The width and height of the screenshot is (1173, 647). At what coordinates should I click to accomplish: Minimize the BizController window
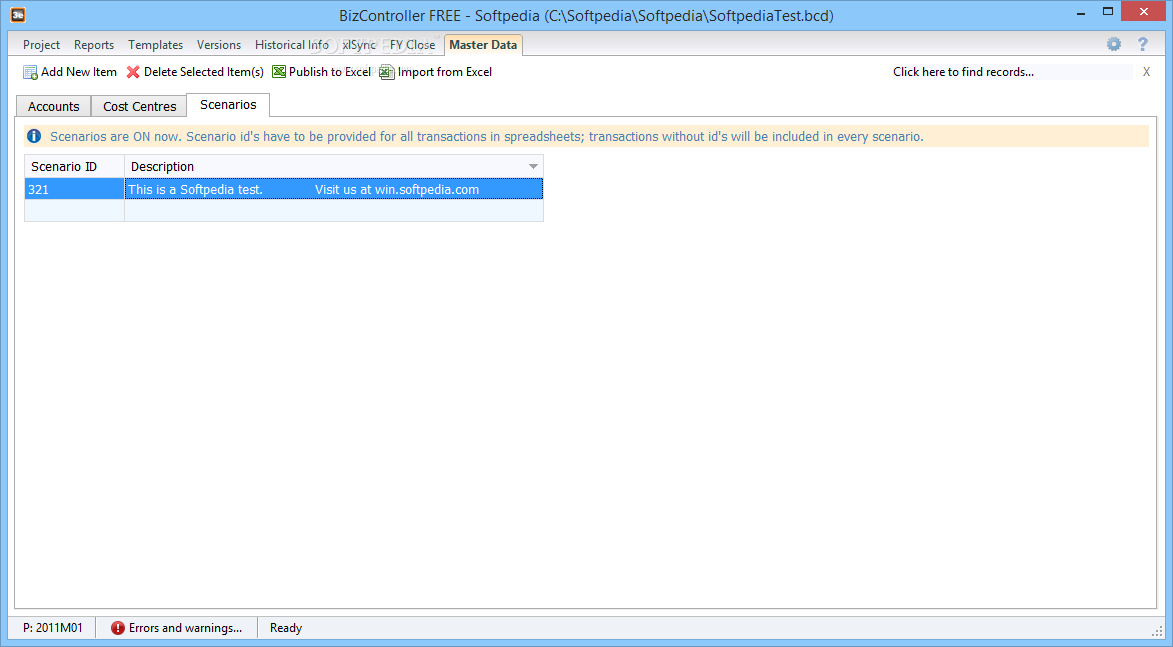click(x=1081, y=13)
